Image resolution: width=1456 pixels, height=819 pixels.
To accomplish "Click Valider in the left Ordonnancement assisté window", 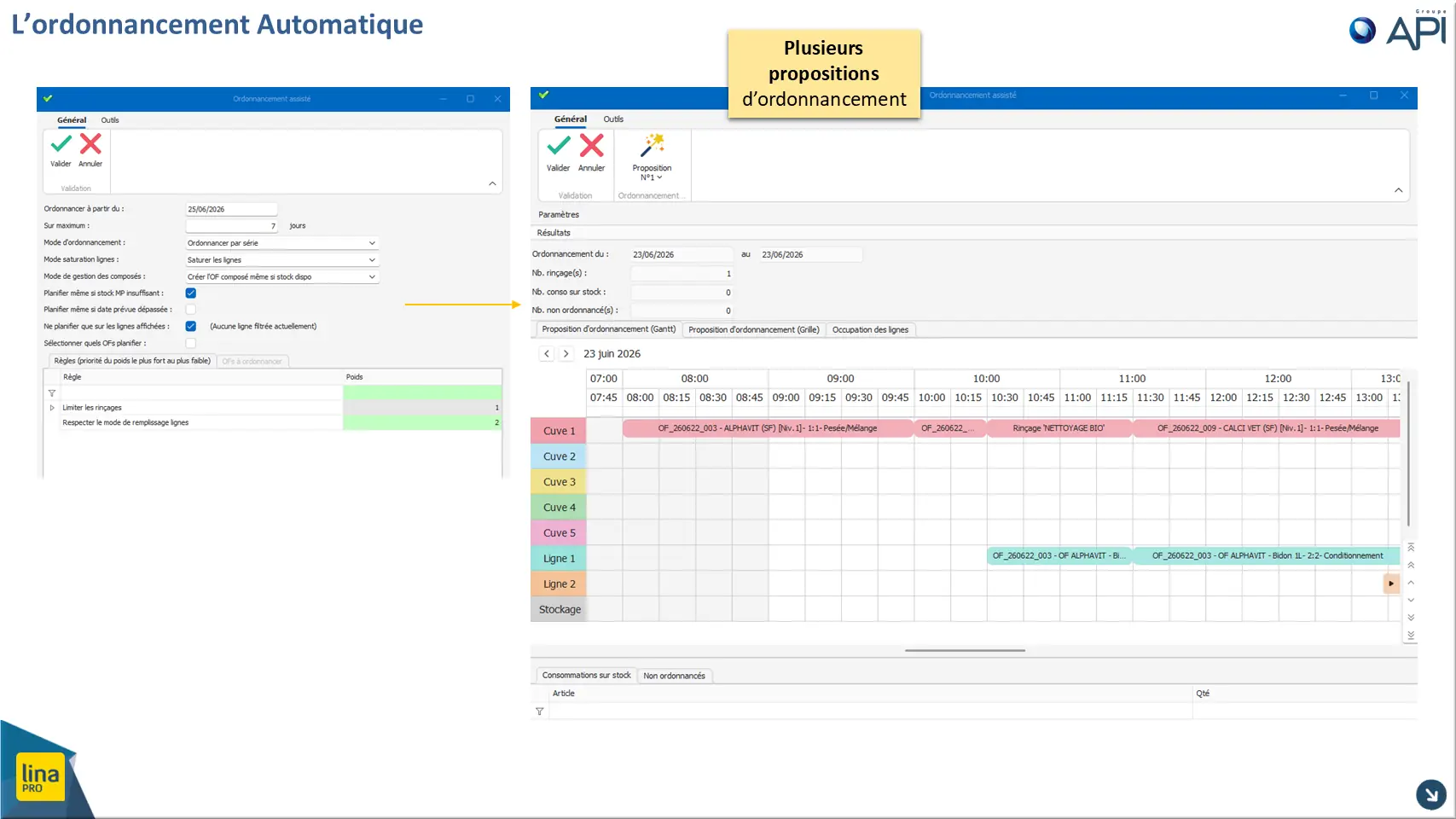I will click(x=61, y=149).
